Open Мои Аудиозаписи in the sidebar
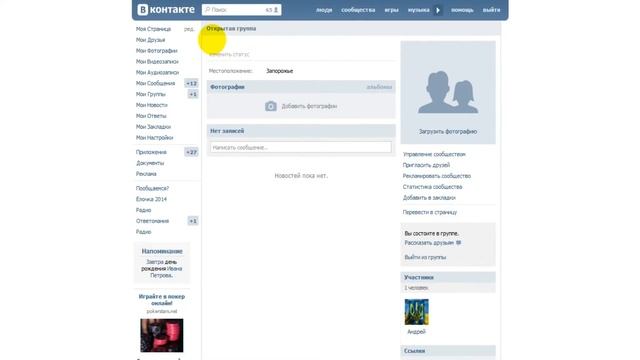This screenshot has width=640, height=360. [x=158, y=72]
